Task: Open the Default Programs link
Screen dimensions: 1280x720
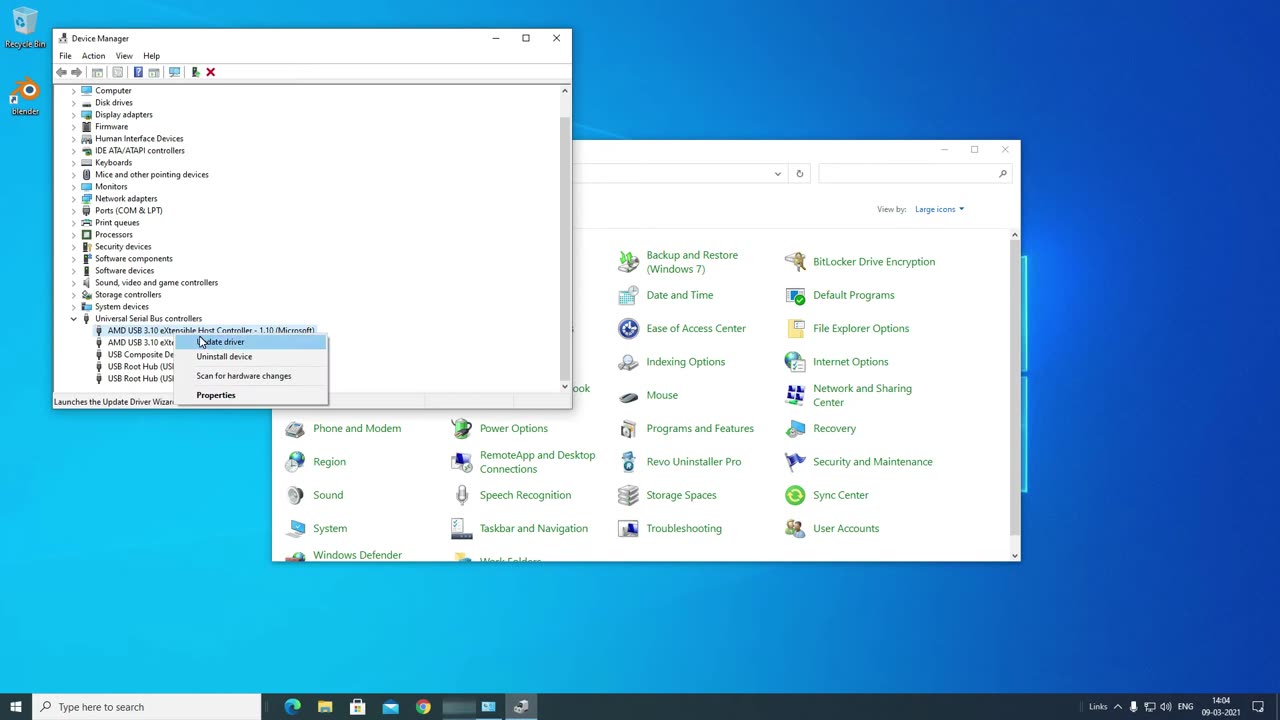Action: (x=854, y=295)
